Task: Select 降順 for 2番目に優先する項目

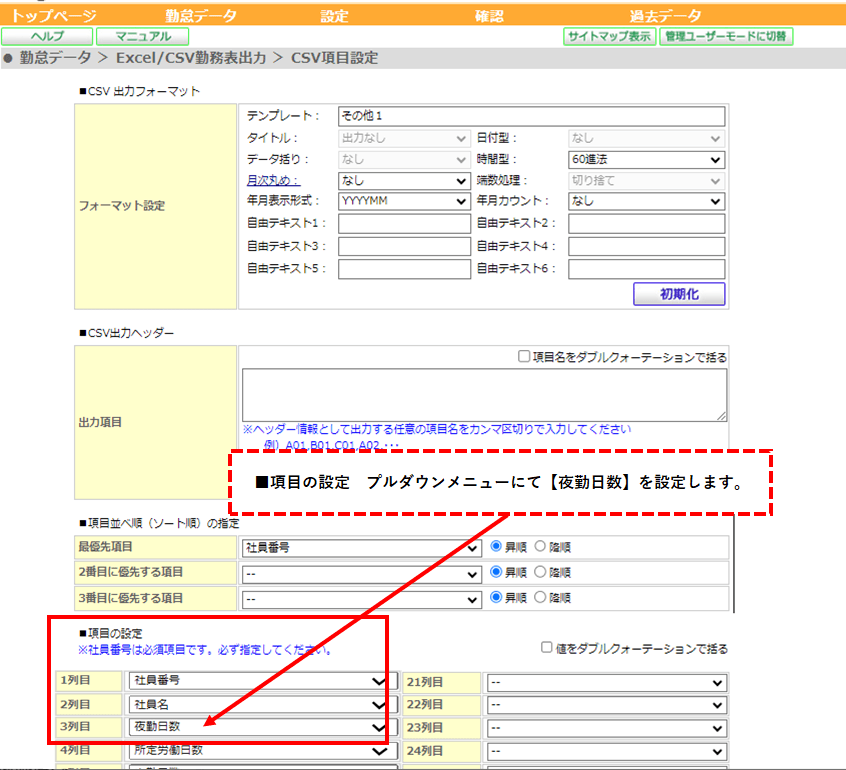Action: (540, 571)
